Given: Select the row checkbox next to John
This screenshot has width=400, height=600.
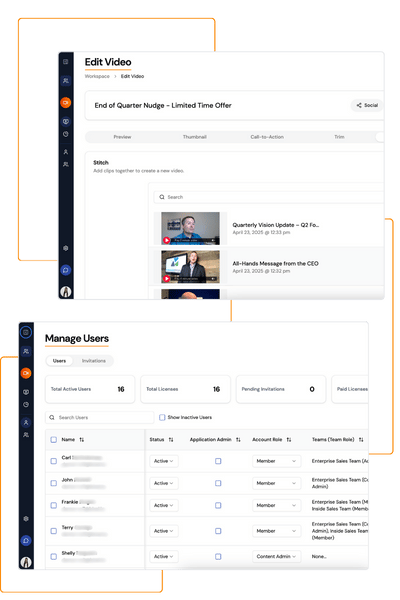Looking at the screenshot, I should point(54,483).
